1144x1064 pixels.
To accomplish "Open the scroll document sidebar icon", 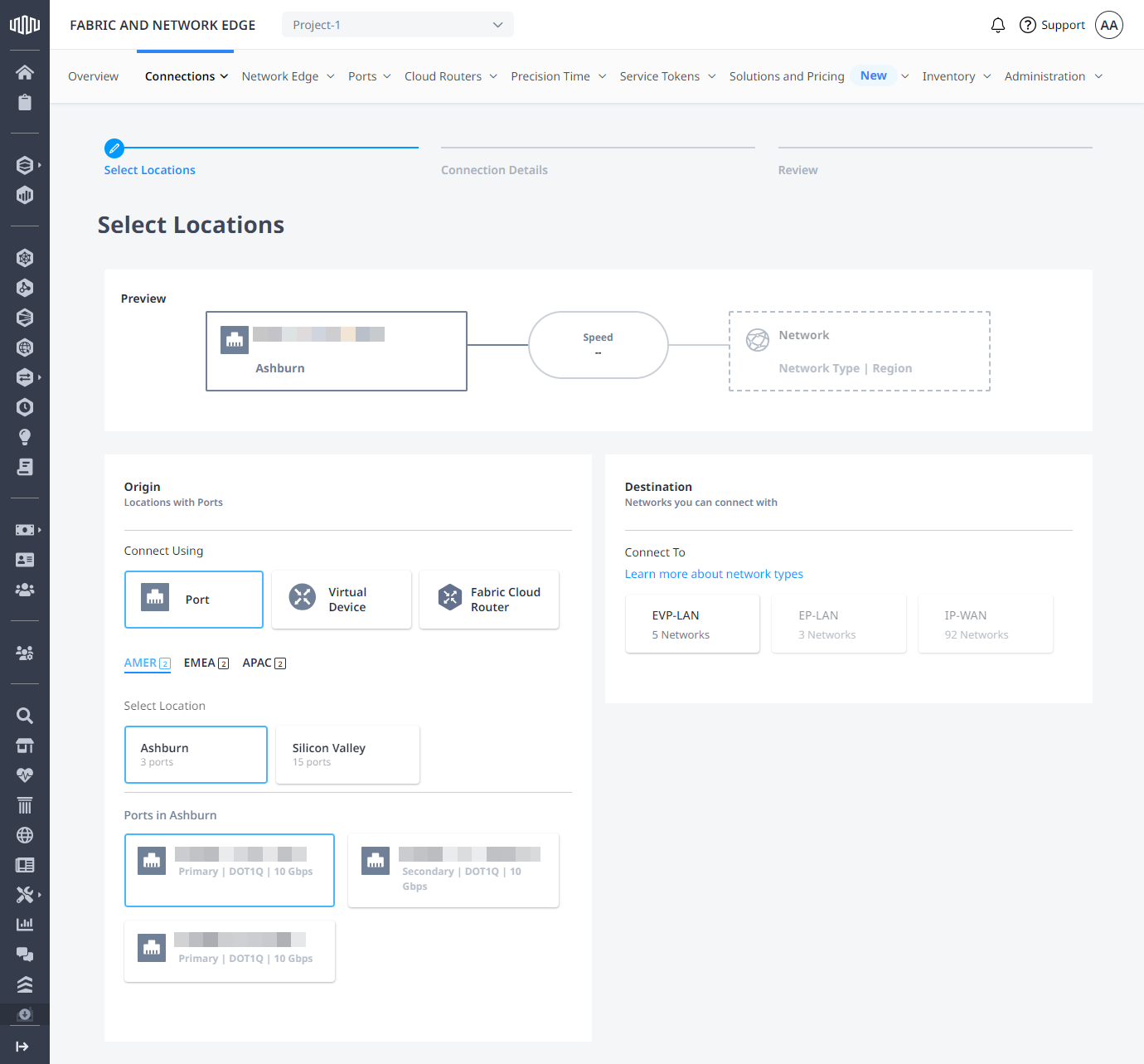I will point(25,467).
